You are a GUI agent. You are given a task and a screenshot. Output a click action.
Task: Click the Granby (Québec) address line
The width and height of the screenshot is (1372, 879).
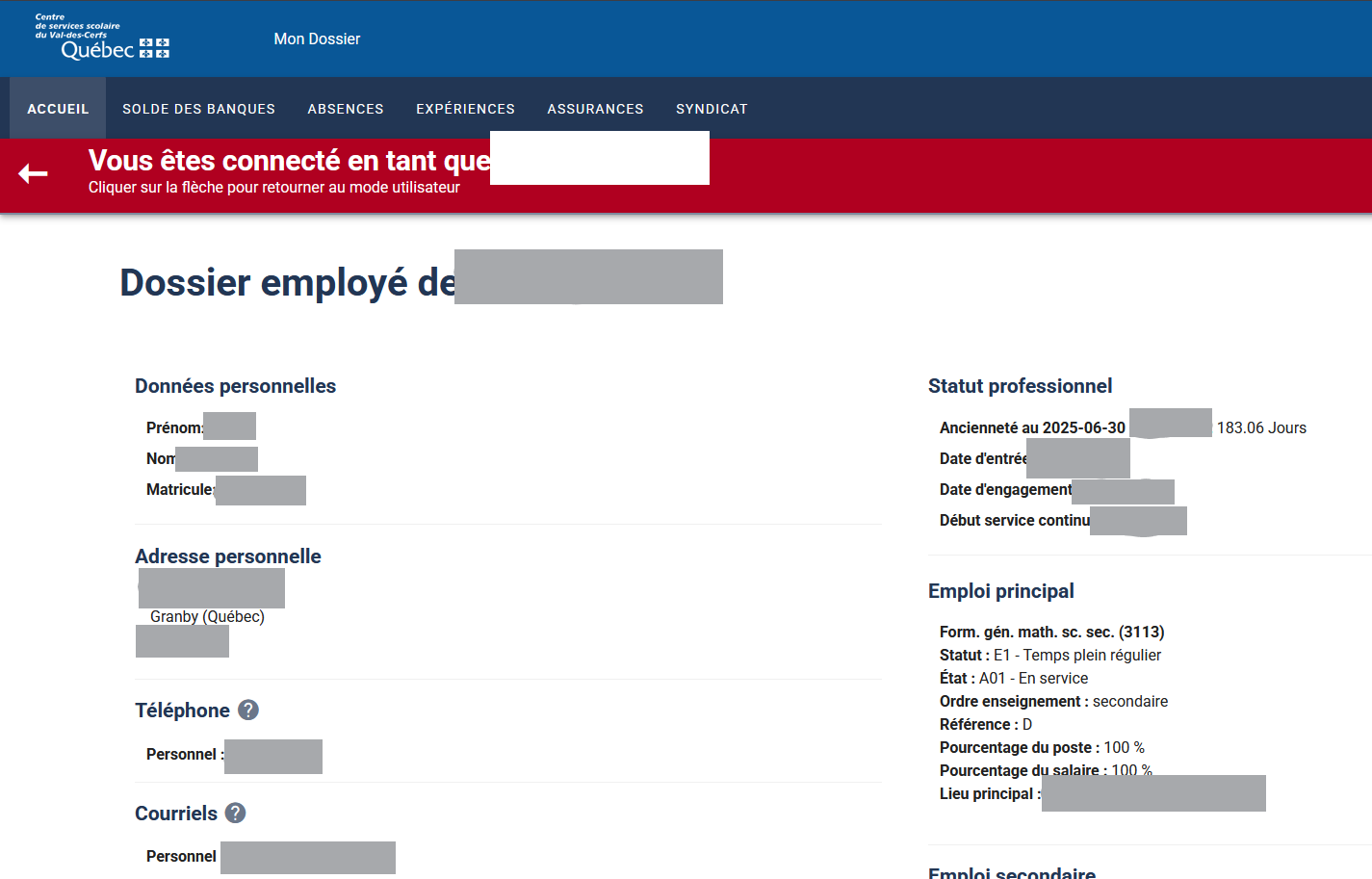207,616
